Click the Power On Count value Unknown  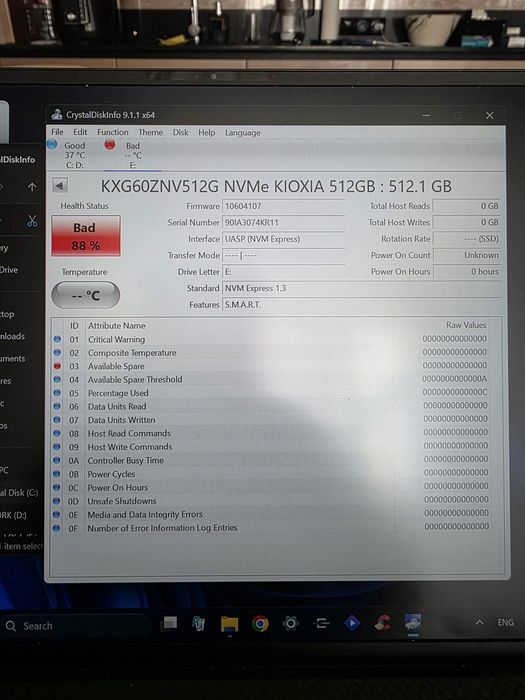pos(467,255)
